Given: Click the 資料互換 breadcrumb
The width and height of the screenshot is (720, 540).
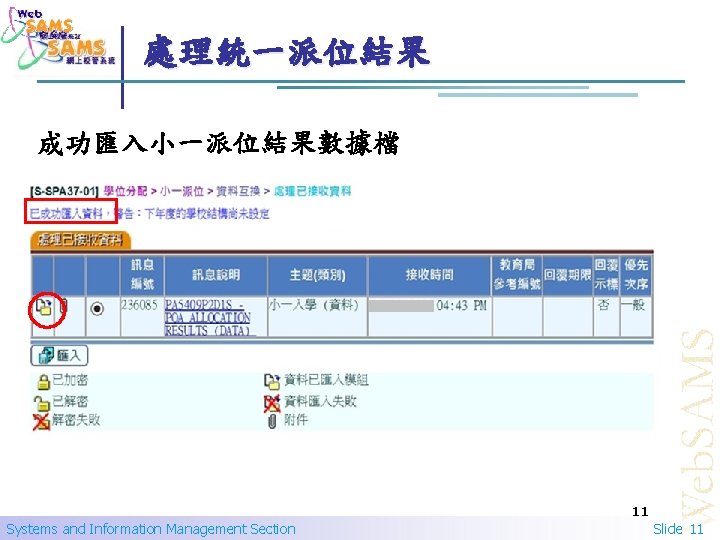Looking at the screenshot, I should coord(238,191).
